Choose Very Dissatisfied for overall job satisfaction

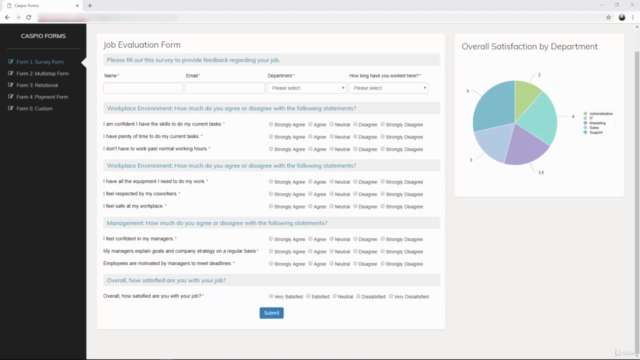coord(391,296)
